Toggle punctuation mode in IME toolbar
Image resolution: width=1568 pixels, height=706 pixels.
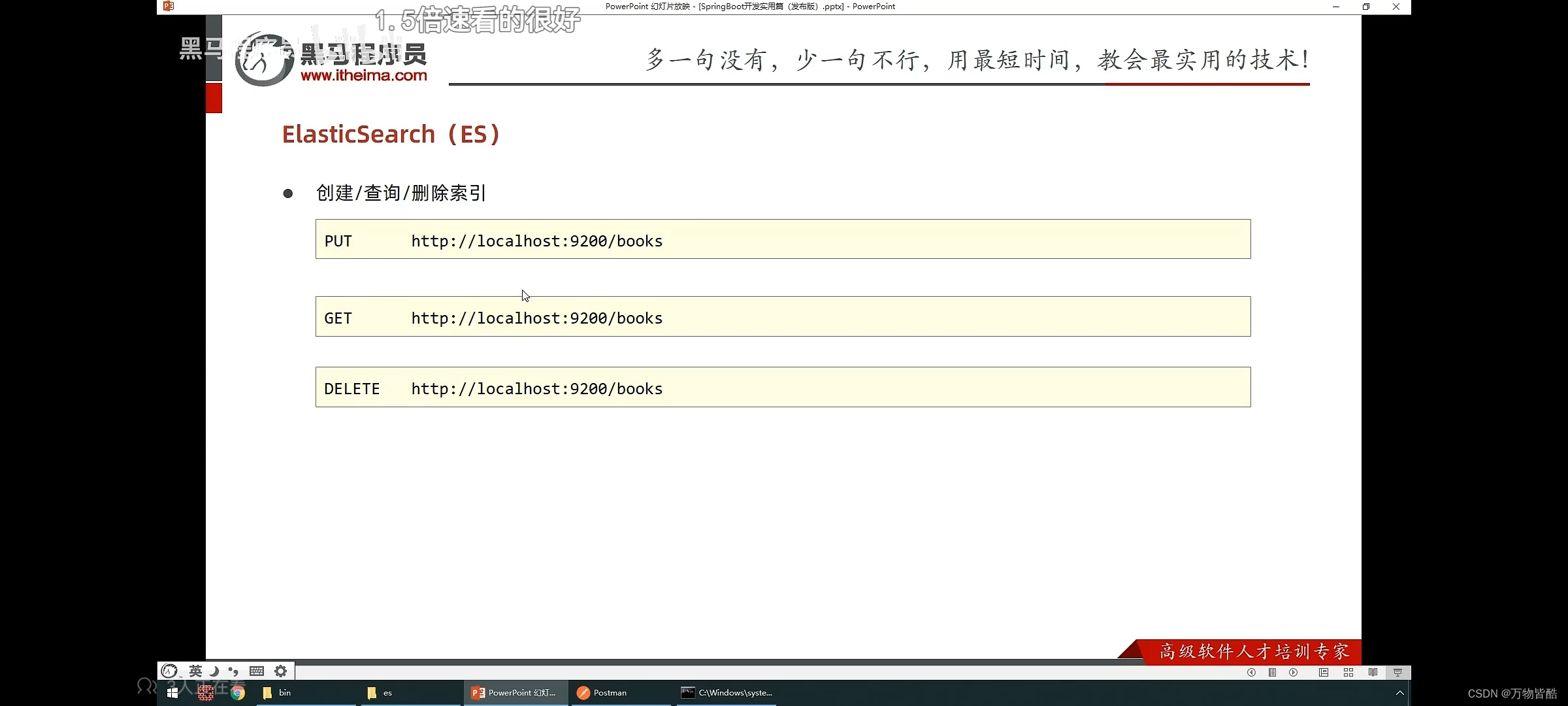(233, 671)
